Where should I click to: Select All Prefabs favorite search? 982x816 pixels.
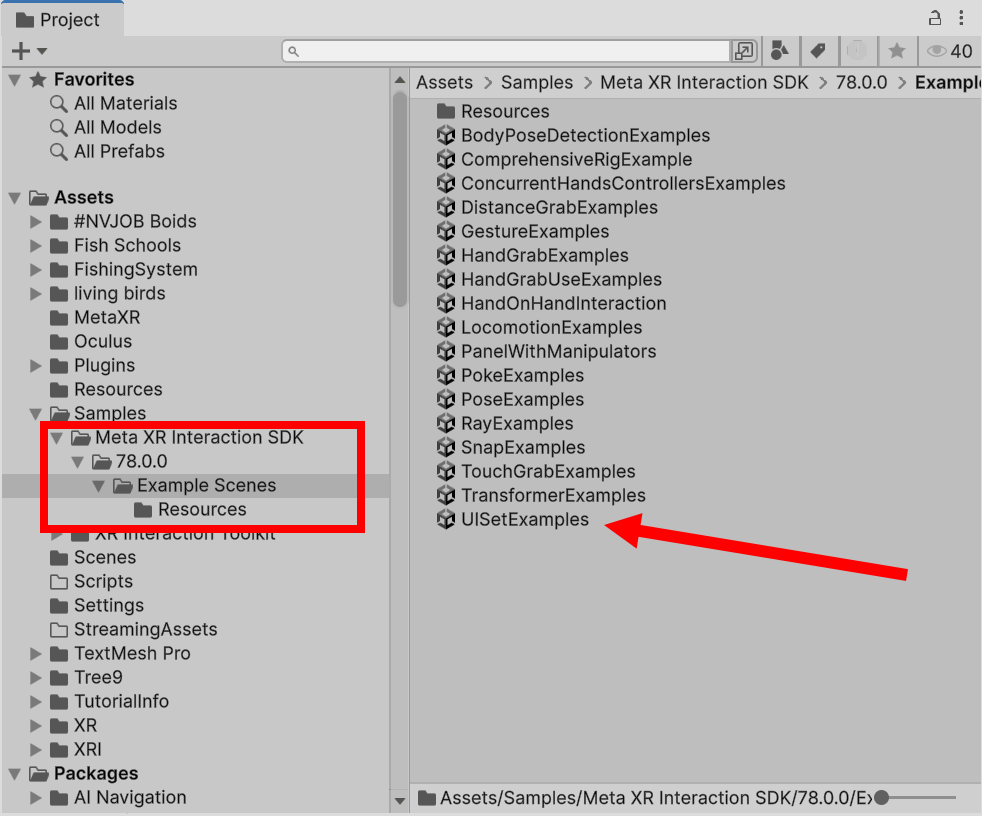coord(107,152)
